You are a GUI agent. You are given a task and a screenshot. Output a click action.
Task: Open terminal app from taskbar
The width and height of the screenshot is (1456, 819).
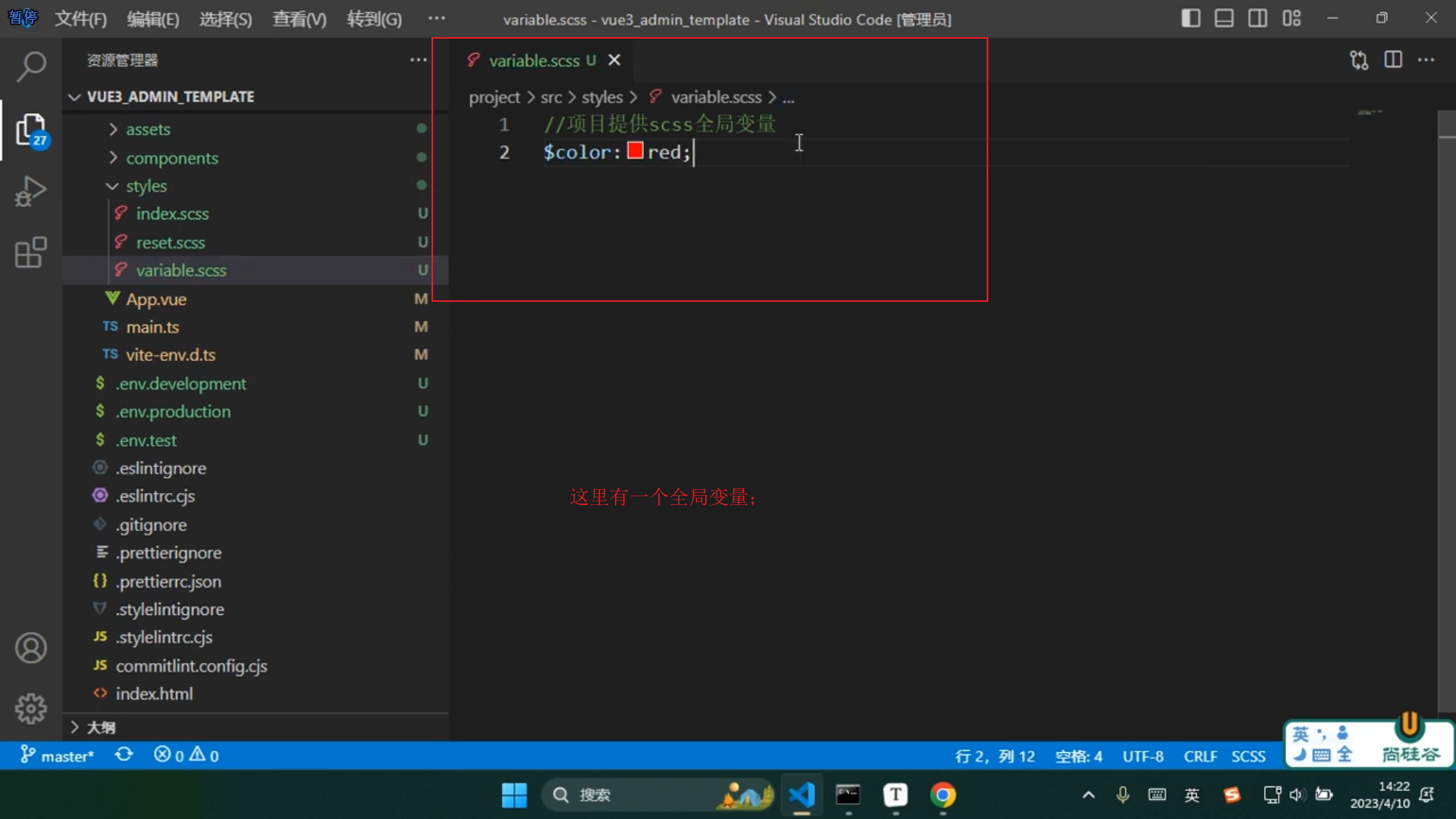848,795
